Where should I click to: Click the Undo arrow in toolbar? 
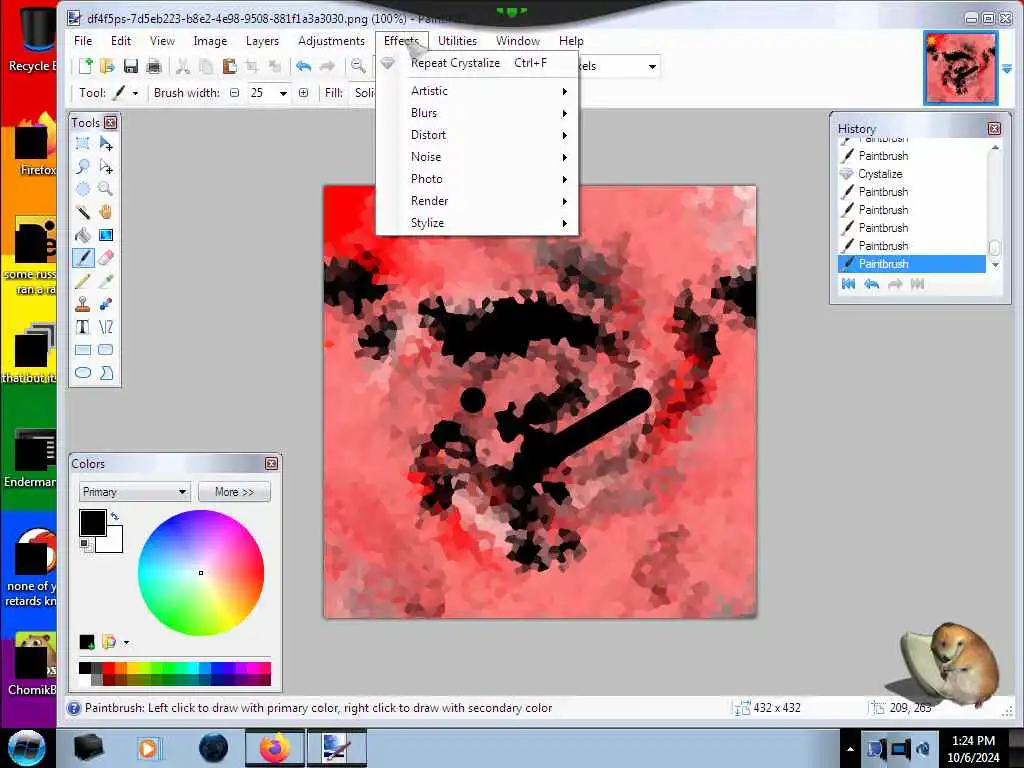pos(303,66)
